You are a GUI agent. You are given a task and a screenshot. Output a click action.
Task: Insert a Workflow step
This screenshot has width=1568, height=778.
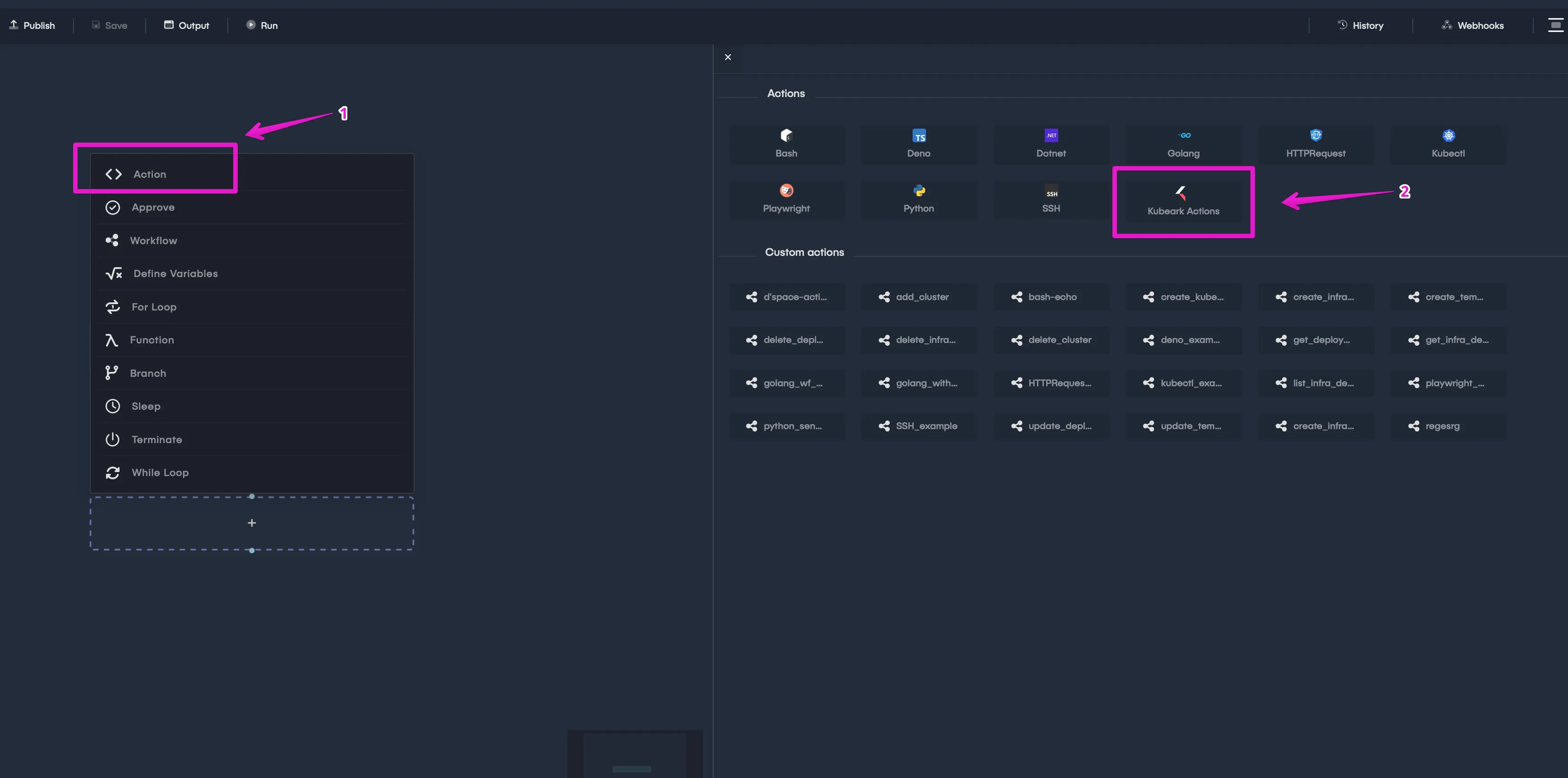click(x=251, y=241)
